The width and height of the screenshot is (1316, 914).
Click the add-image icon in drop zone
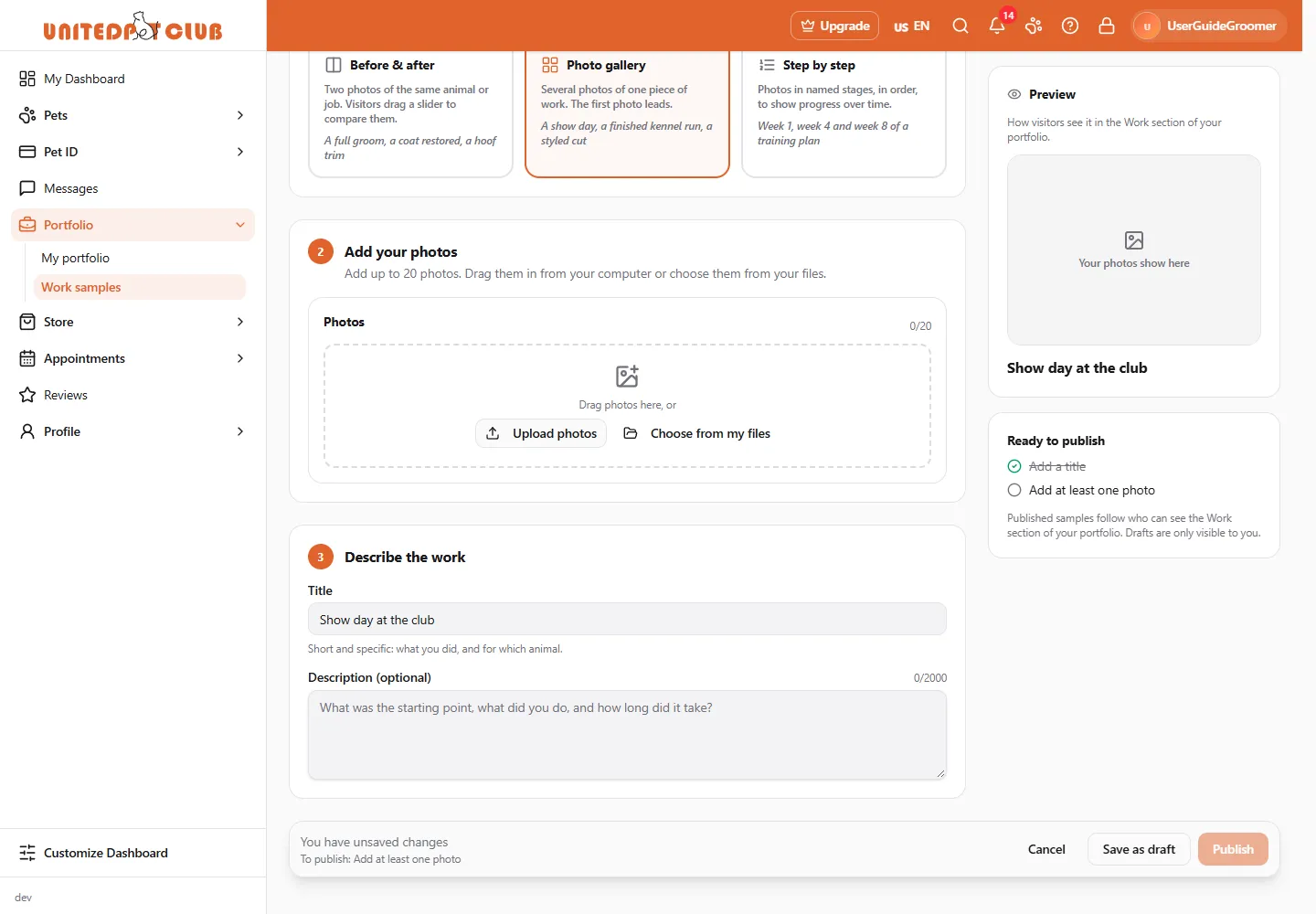(627, 377)
